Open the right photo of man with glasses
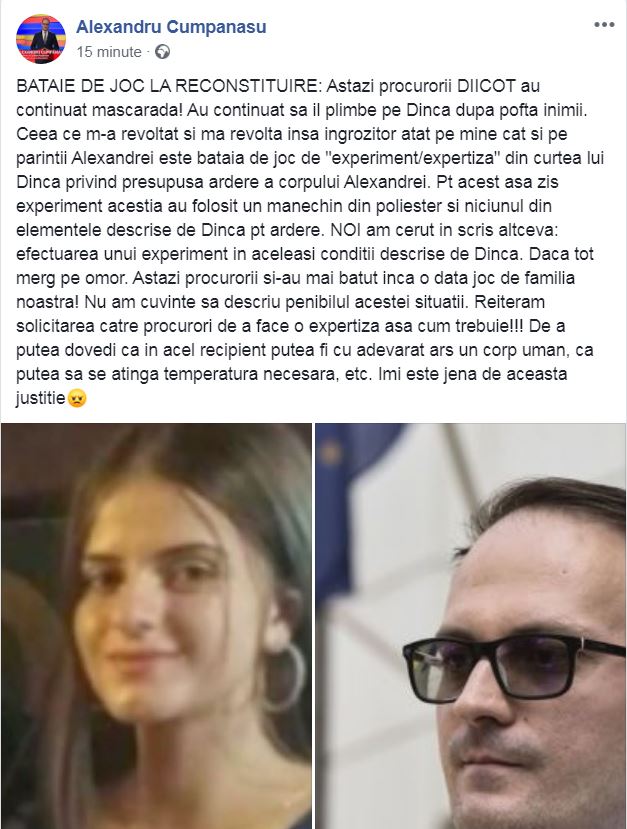 tap(471, 626)
